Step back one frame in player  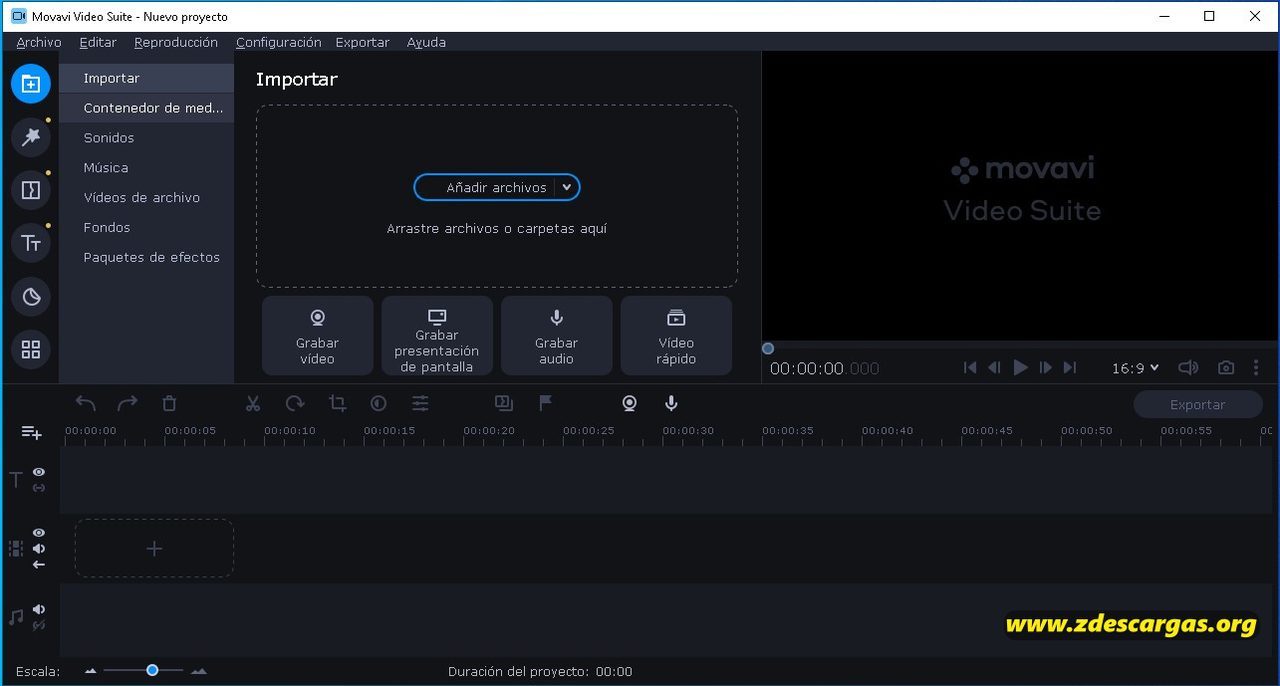tap(994, 367)
